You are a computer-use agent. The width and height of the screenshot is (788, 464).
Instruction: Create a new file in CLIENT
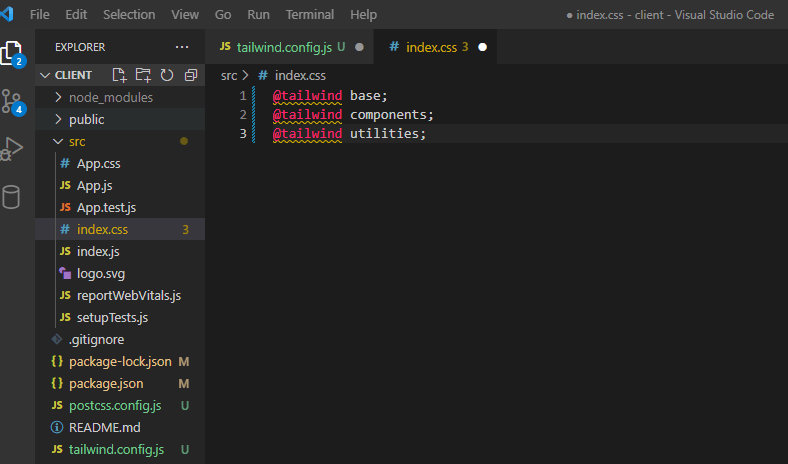(120, 75)
